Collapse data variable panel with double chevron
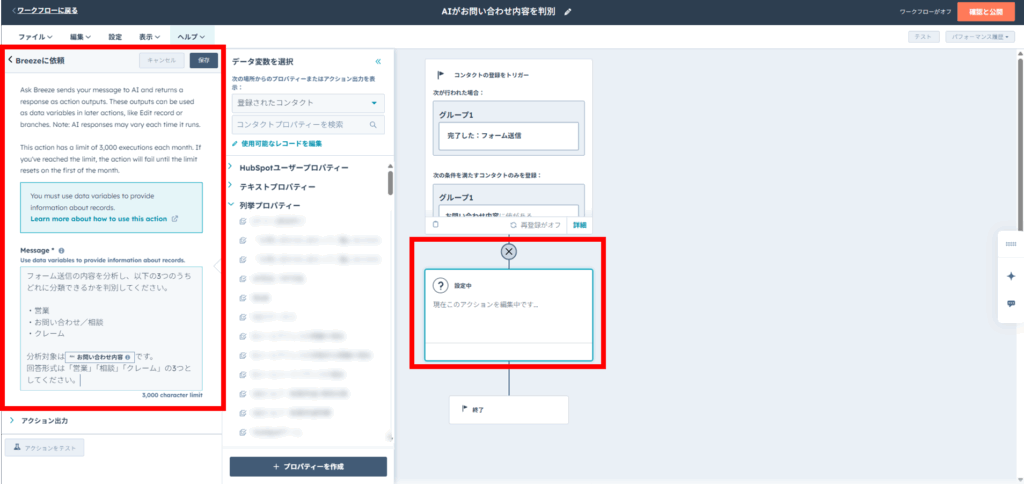 coord(378,61)
